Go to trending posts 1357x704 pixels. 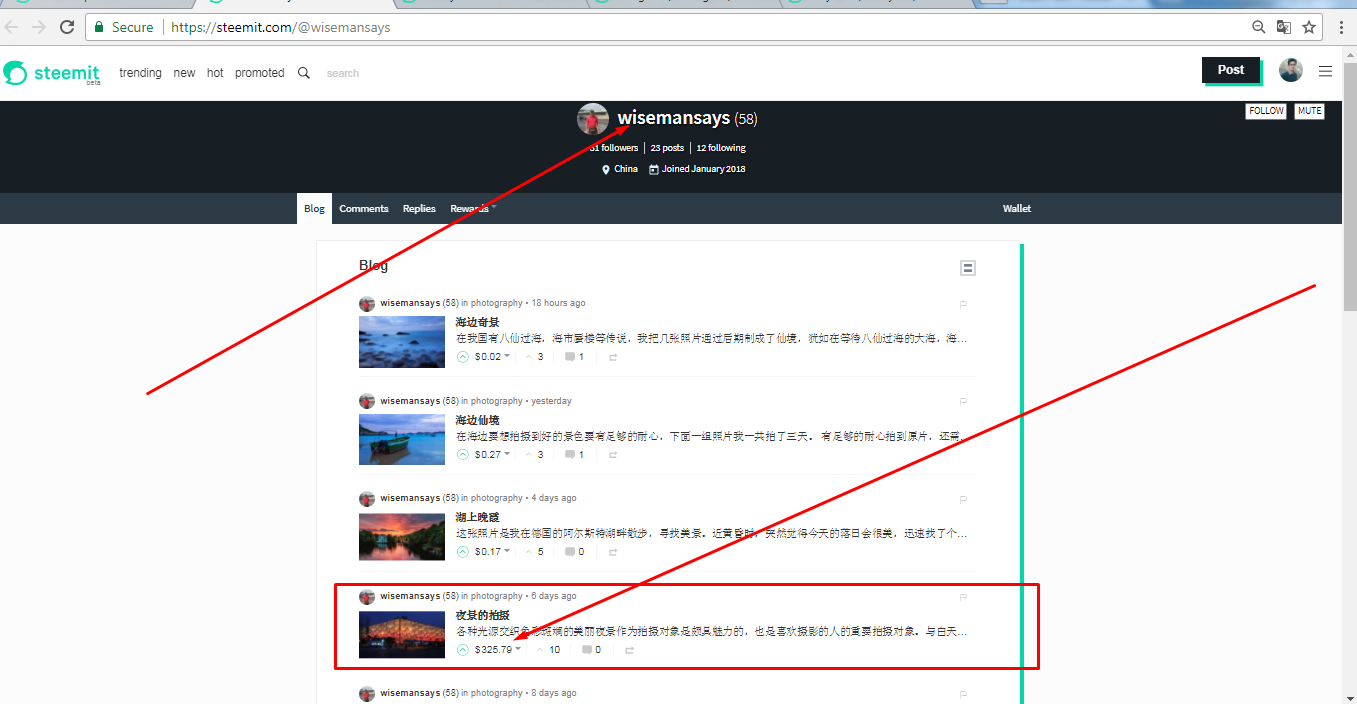coord(140,73)
